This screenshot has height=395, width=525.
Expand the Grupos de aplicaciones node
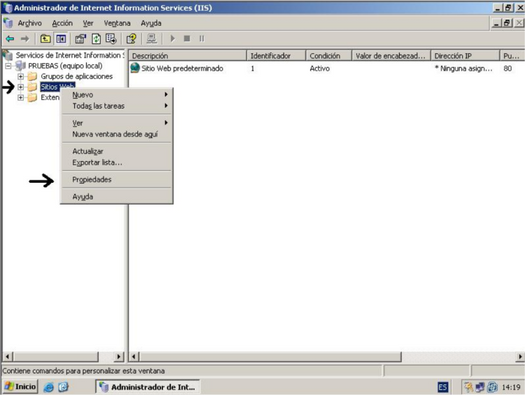pos(21,77)
